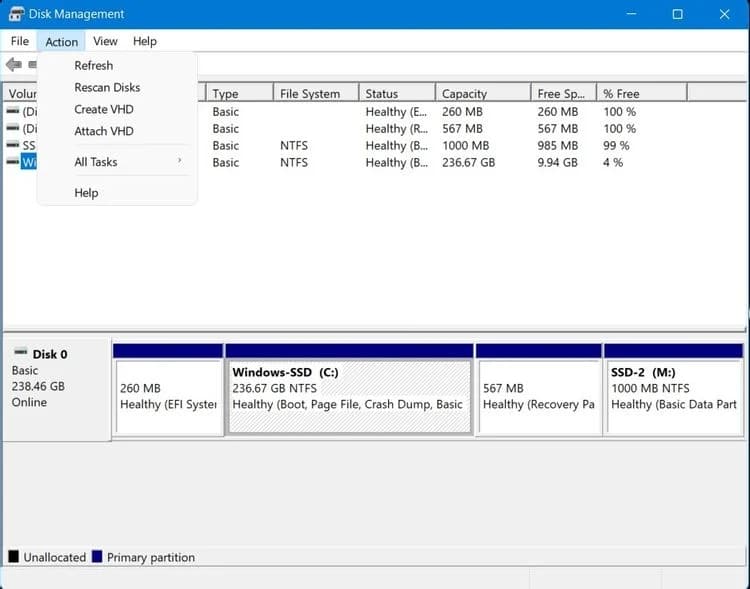Select Rescan Disks in the Action menu
The height and width of the screenshot is (589, 750).
click(x=107, y=87)
